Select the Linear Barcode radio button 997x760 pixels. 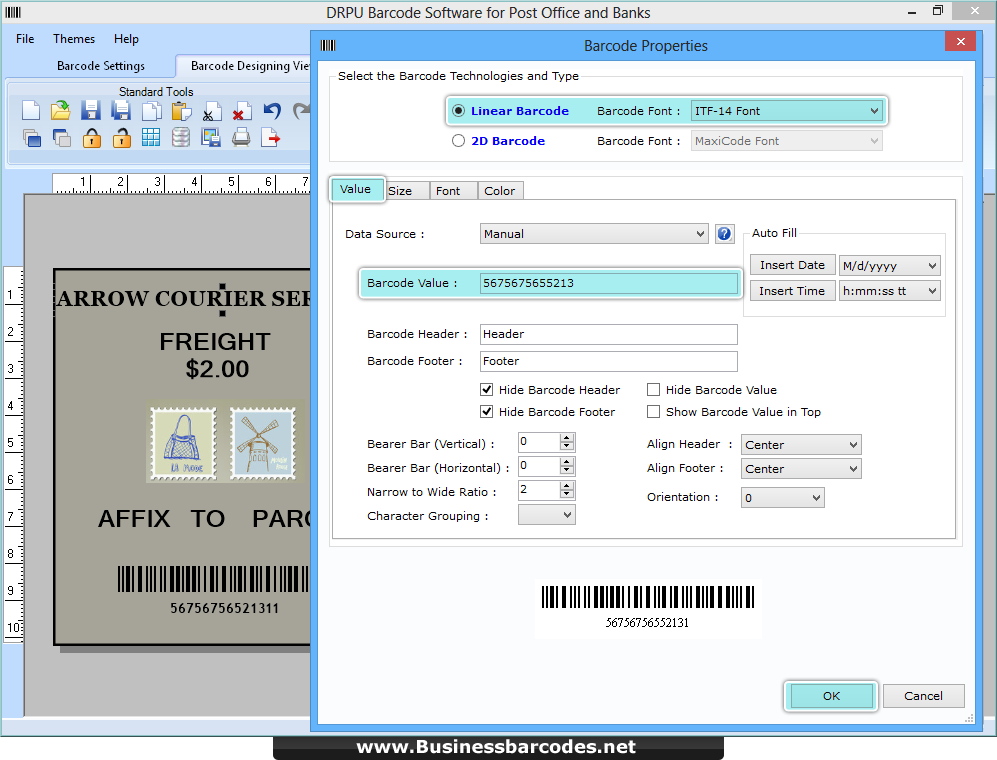[x=459, y=110]
